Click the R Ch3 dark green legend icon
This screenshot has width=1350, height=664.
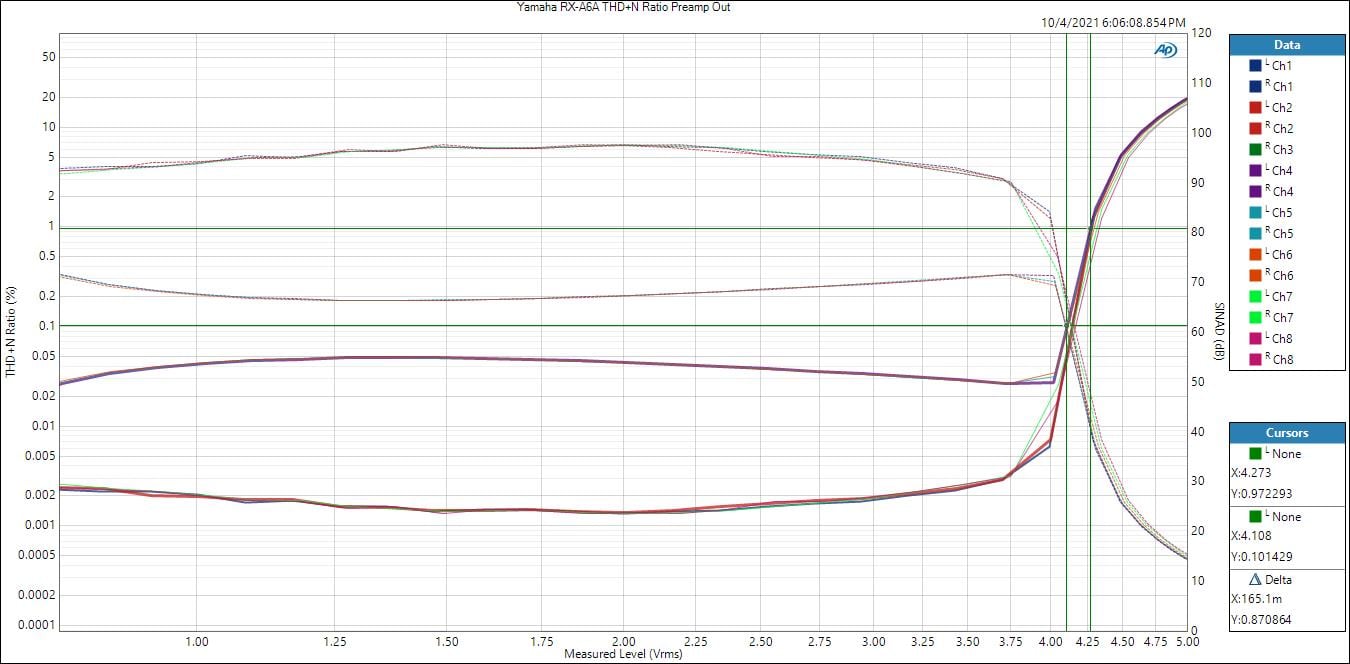tap(1255, 149)
